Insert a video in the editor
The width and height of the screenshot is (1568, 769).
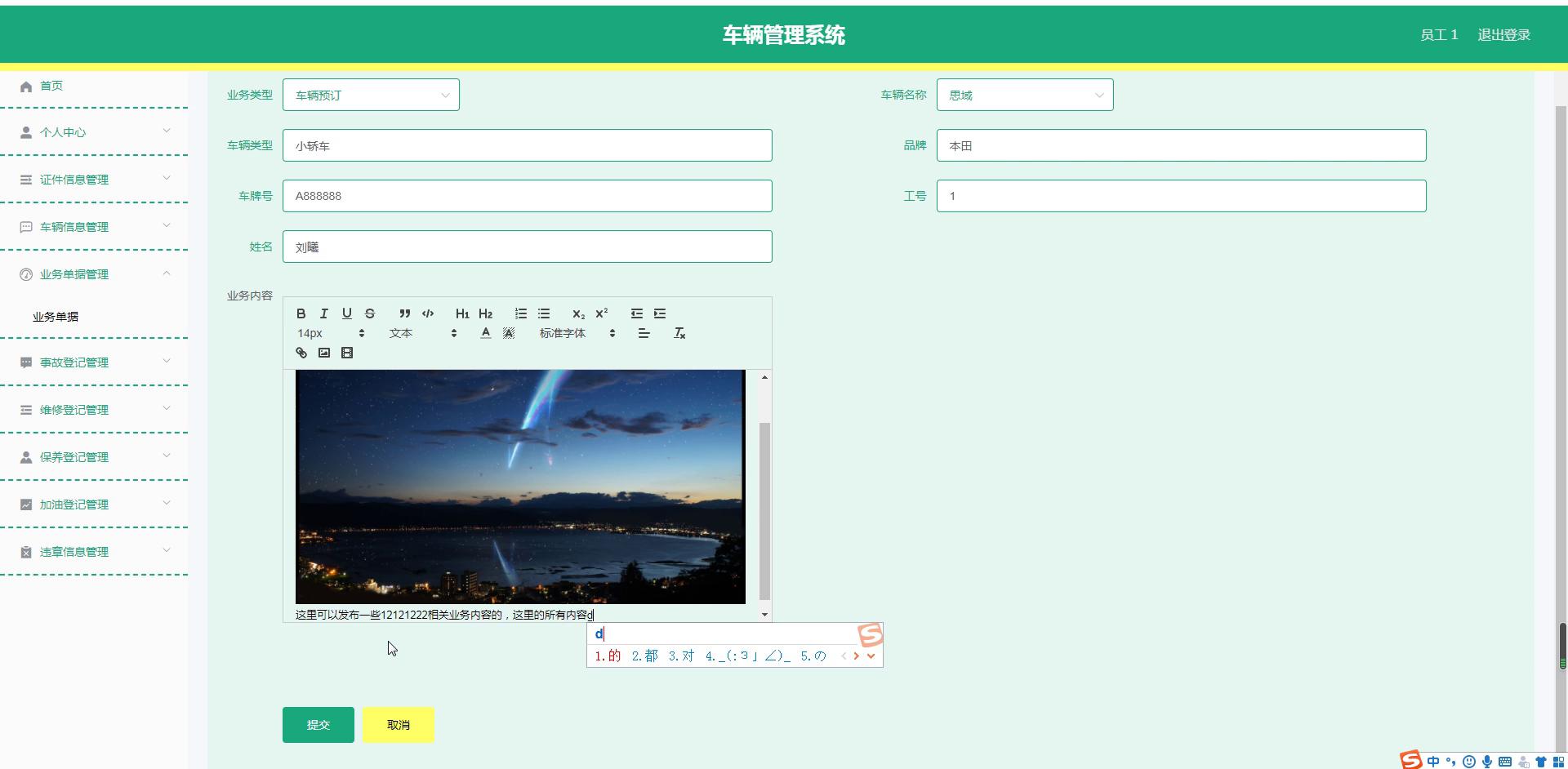347,353
